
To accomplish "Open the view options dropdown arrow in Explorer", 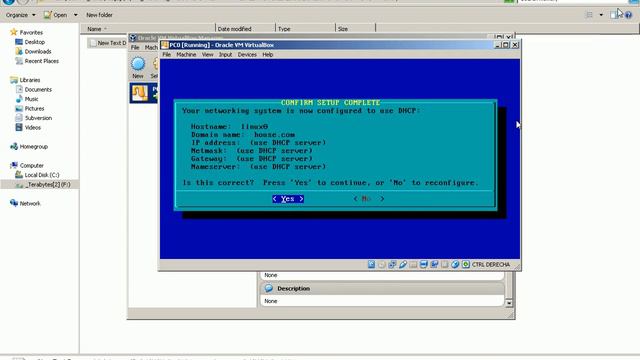I will pyautogui.click(x=601, y=15).
